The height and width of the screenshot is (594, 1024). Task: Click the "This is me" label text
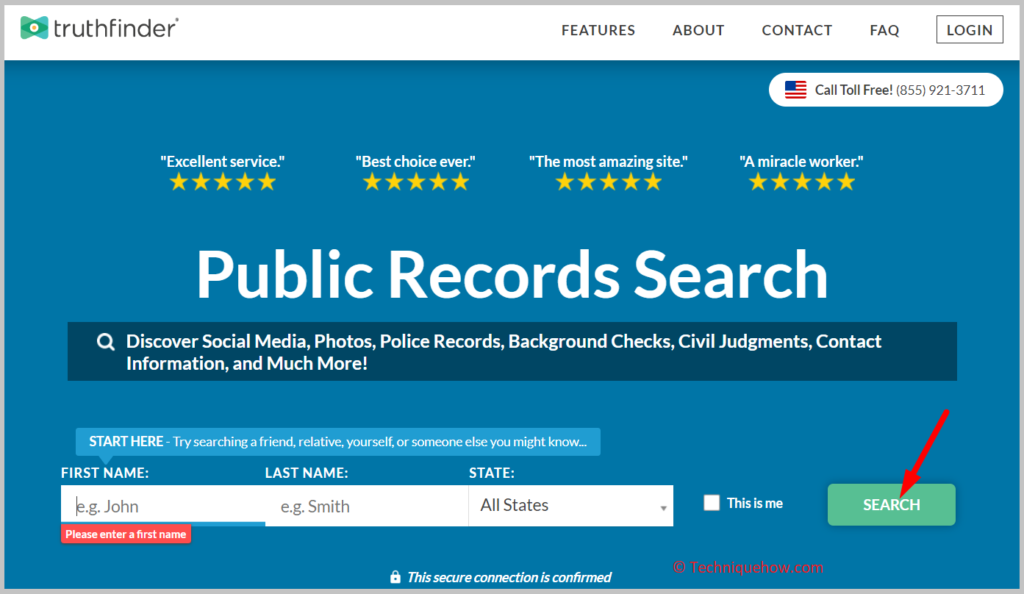tap(755, 503)
